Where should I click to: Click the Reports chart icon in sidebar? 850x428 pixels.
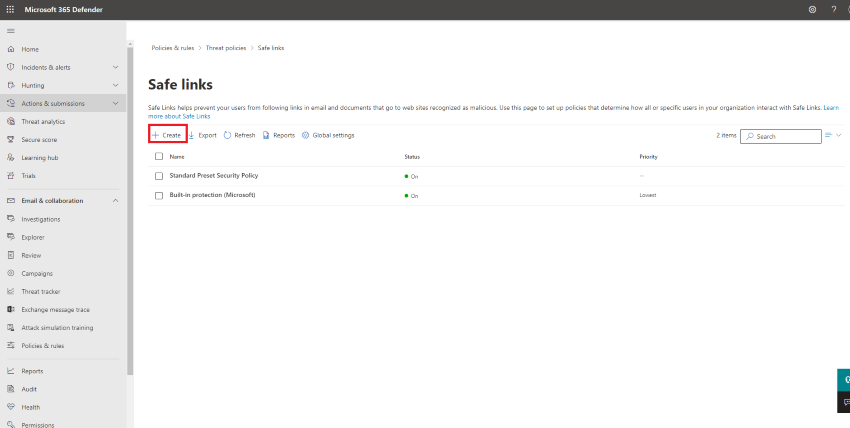click(10, 371)
